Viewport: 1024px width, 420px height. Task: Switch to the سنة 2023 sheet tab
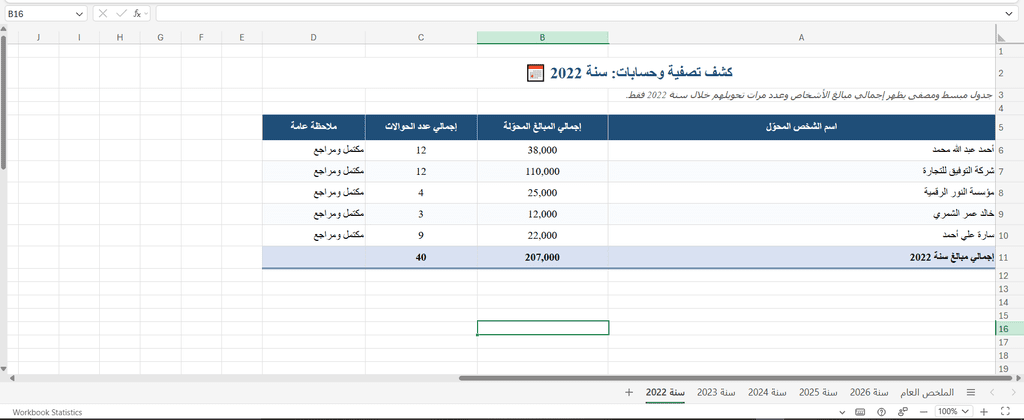(x=716, y=392)
